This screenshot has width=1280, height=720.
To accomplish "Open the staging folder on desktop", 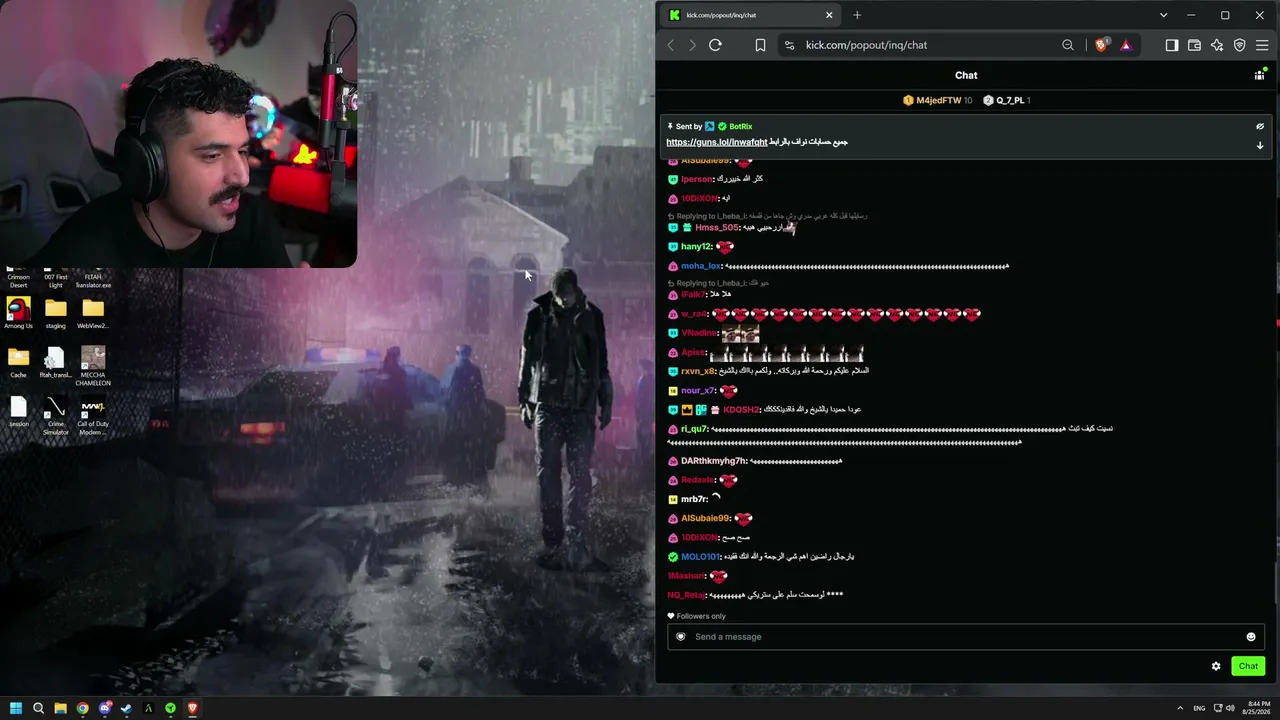I will [x=55, y=313].
